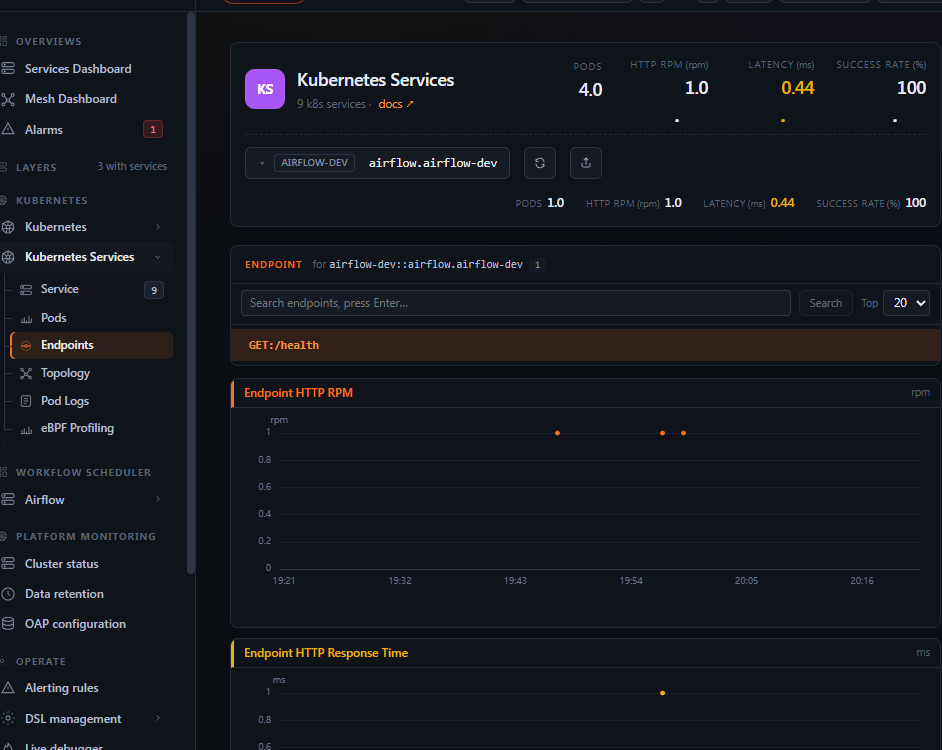
Task: Click the Search endpoints input field
Action: pyautogui.click(x=515, y=303)
